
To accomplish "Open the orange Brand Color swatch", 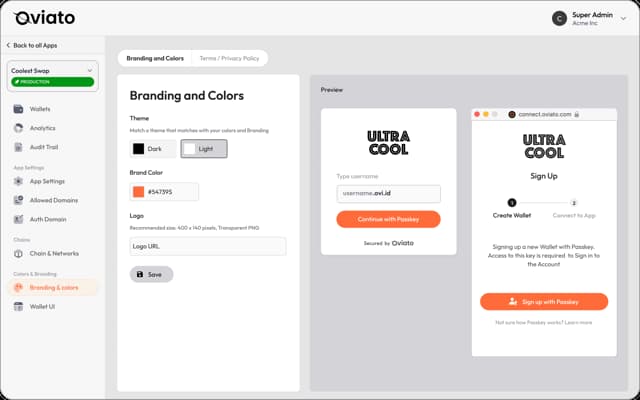I will (139, 192).
